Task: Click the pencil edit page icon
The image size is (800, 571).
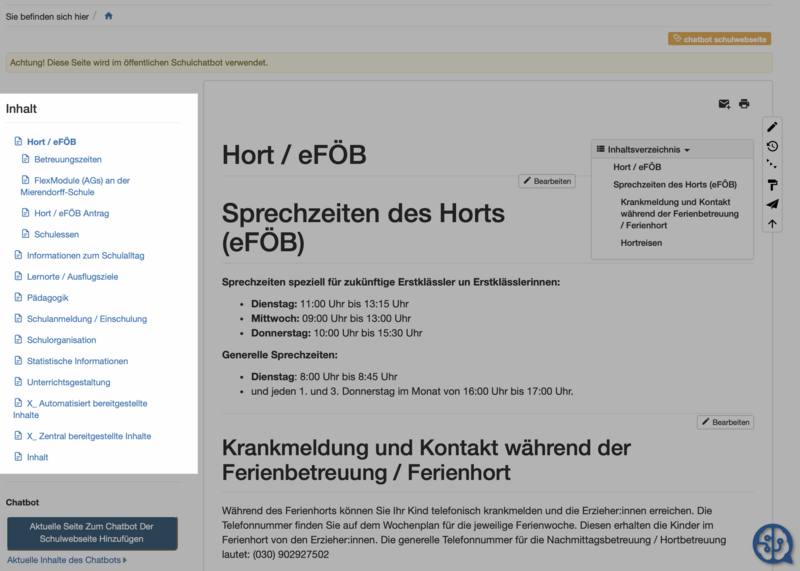Action: tap(772, 127)
